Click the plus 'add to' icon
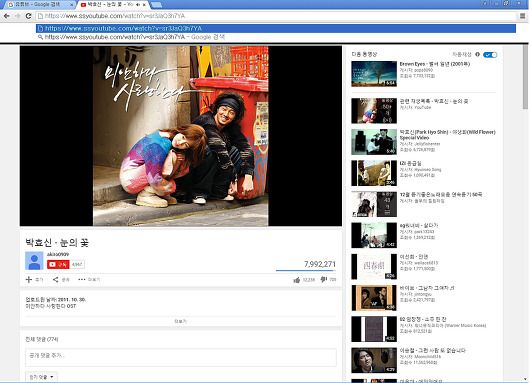This screenshot has height=383, width=530. [29, 279]
